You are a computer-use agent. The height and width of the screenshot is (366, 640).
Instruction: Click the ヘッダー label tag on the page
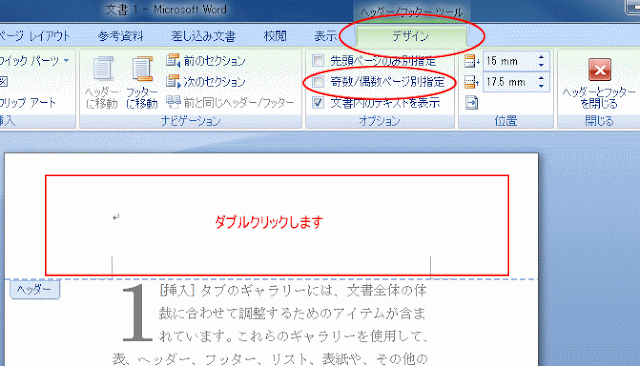[35, 290]
